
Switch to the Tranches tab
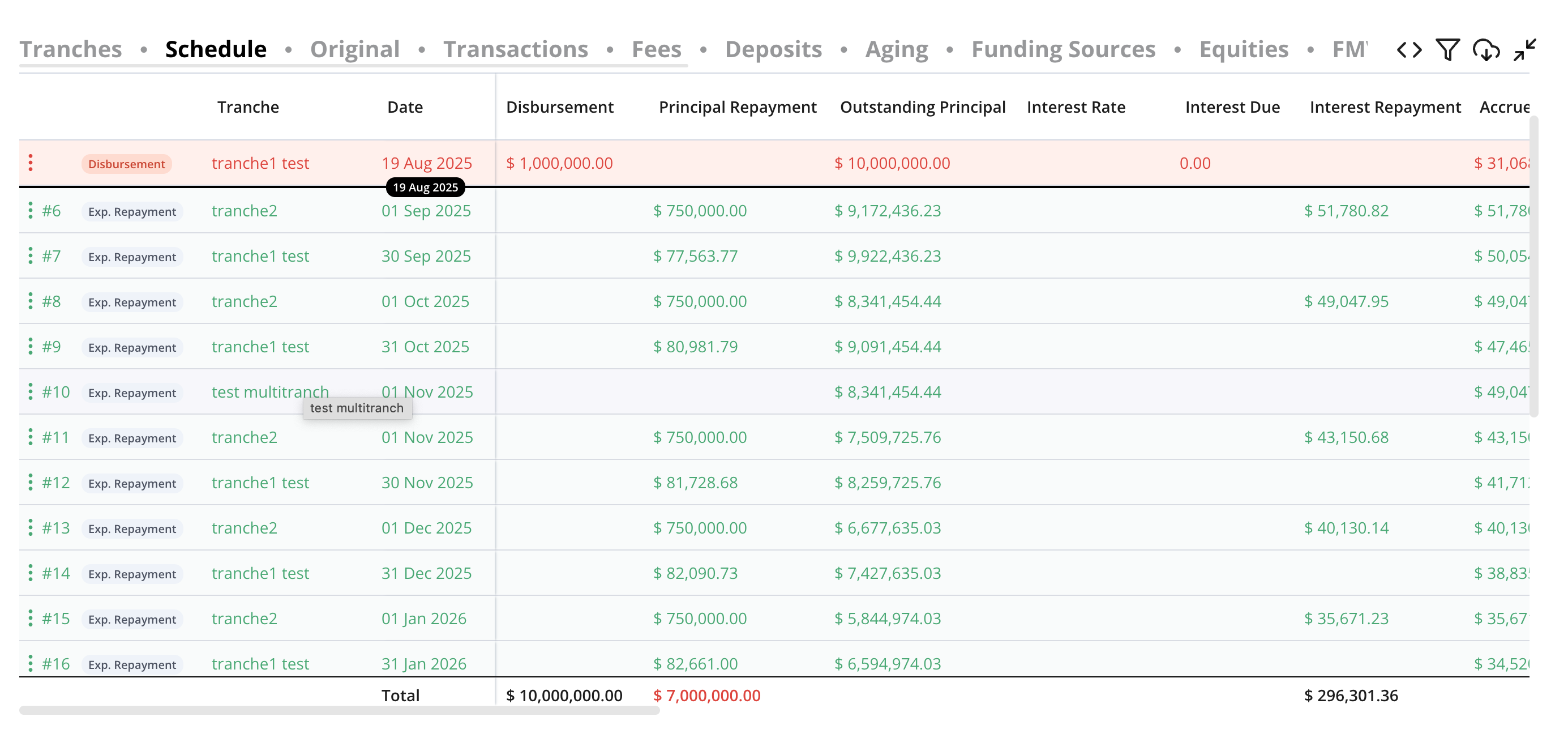click(x=71, y=49)
